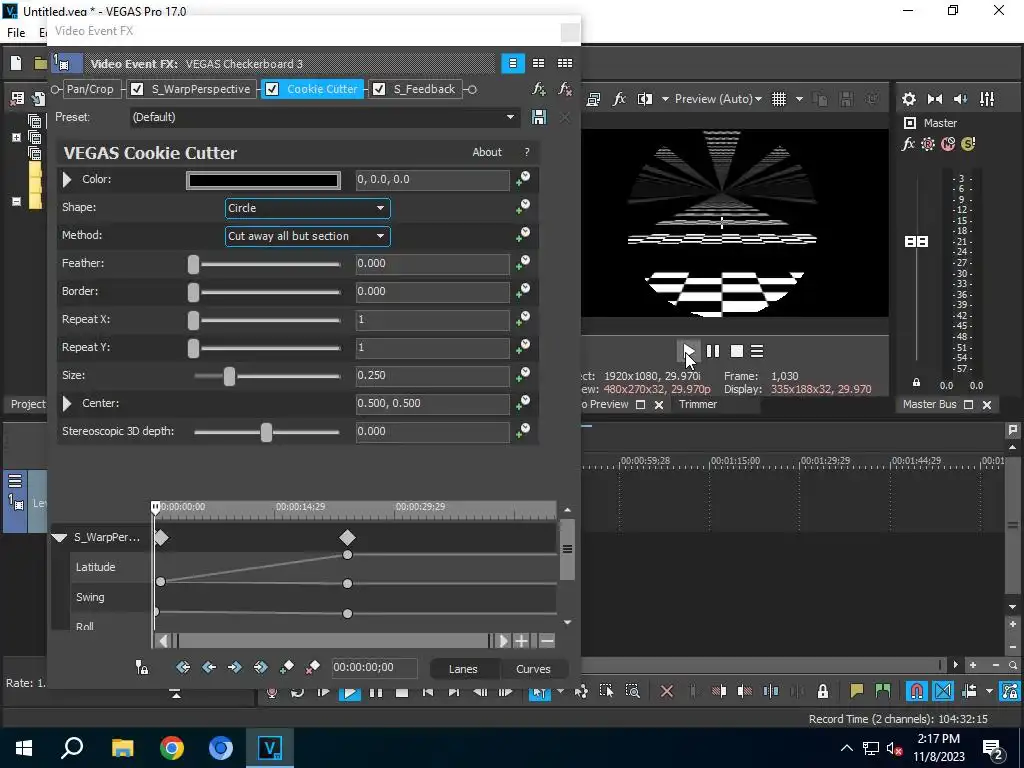Click the Overlays grid icon in preview
1024x768 pixels.
pos(778,99)
